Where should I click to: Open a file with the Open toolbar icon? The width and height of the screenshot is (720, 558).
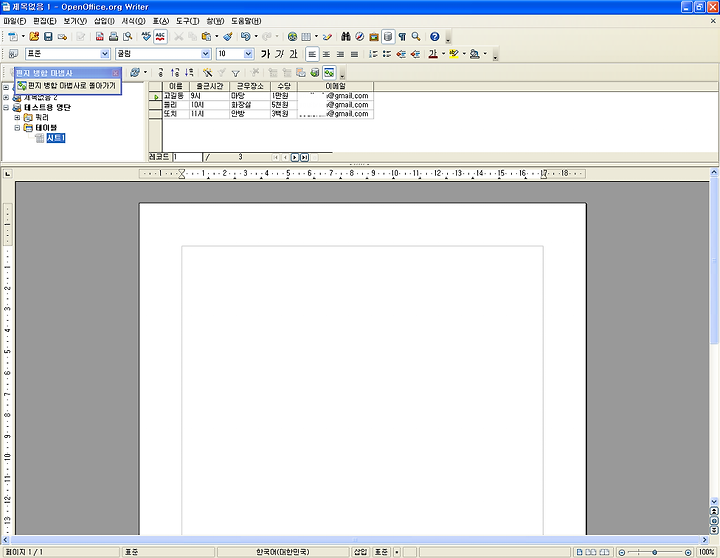tap(34, 37)
